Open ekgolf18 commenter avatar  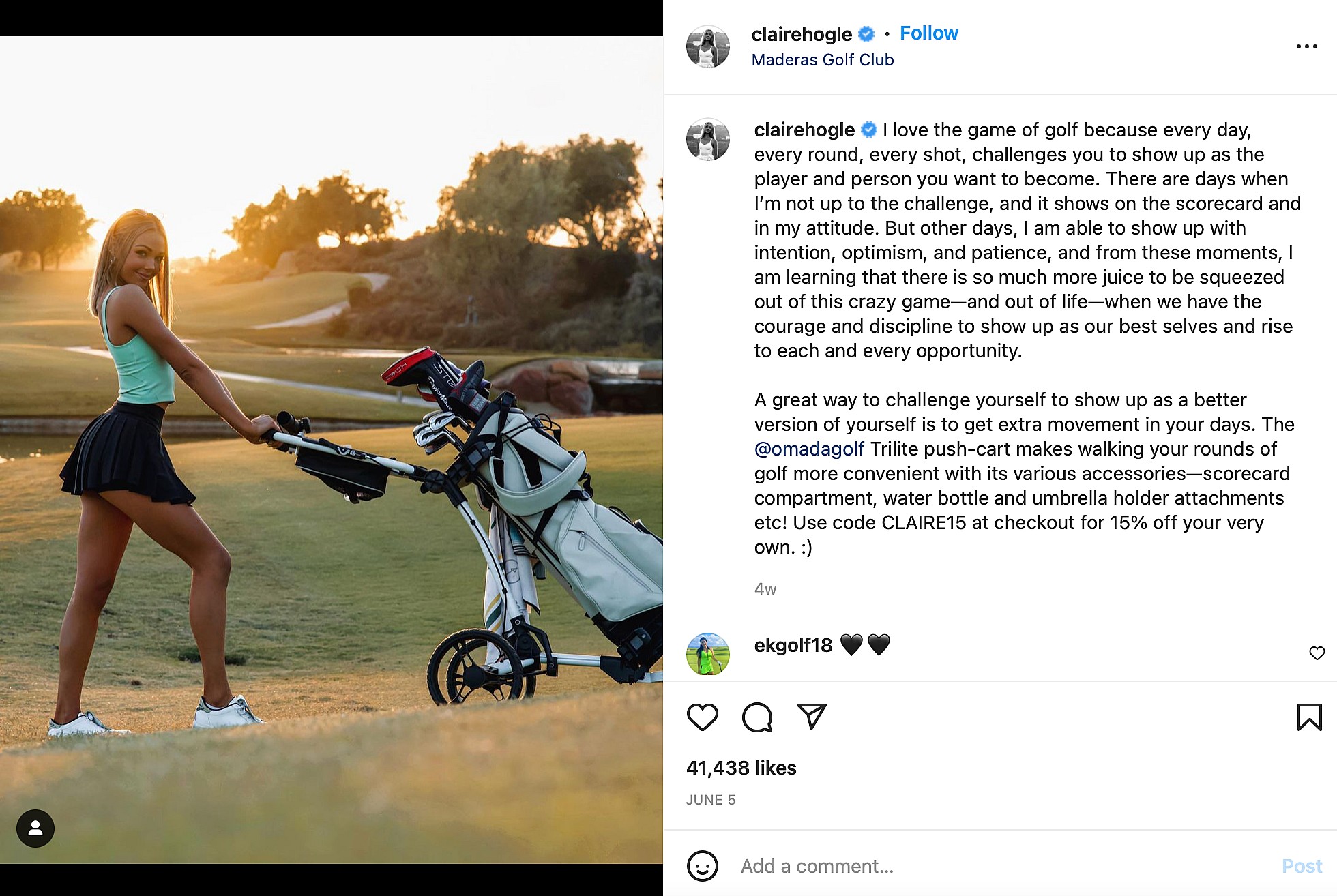click(x=707, y=654)
